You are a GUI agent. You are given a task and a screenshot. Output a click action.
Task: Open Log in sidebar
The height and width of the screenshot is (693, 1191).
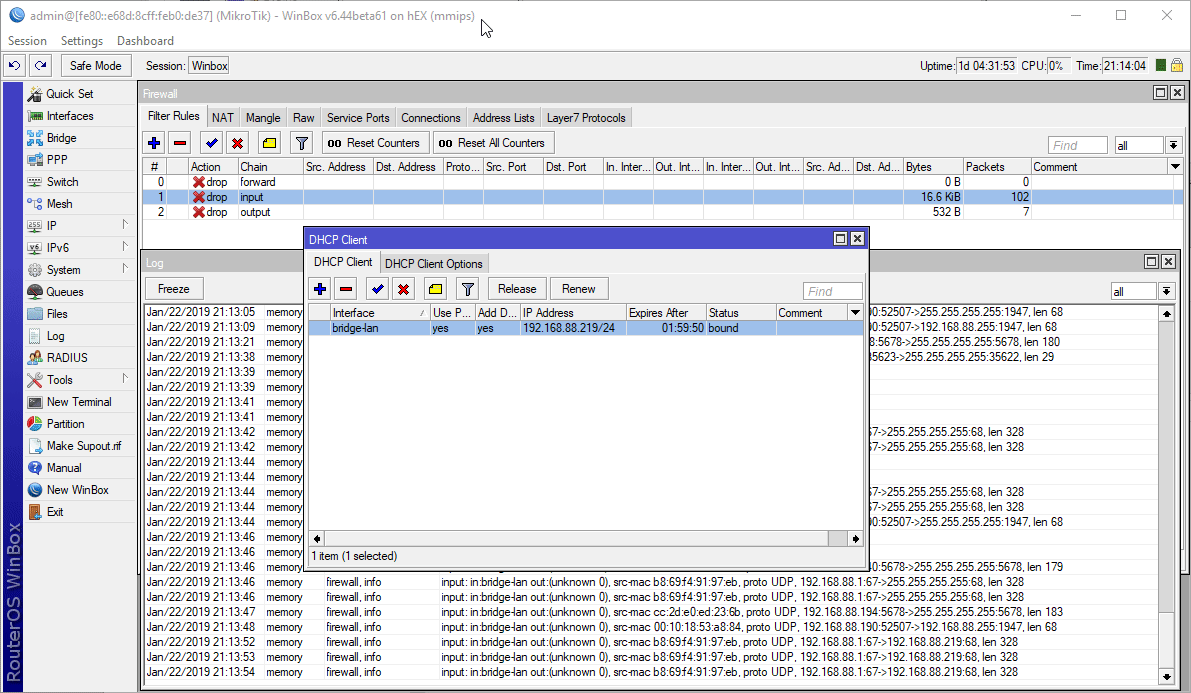55,337
